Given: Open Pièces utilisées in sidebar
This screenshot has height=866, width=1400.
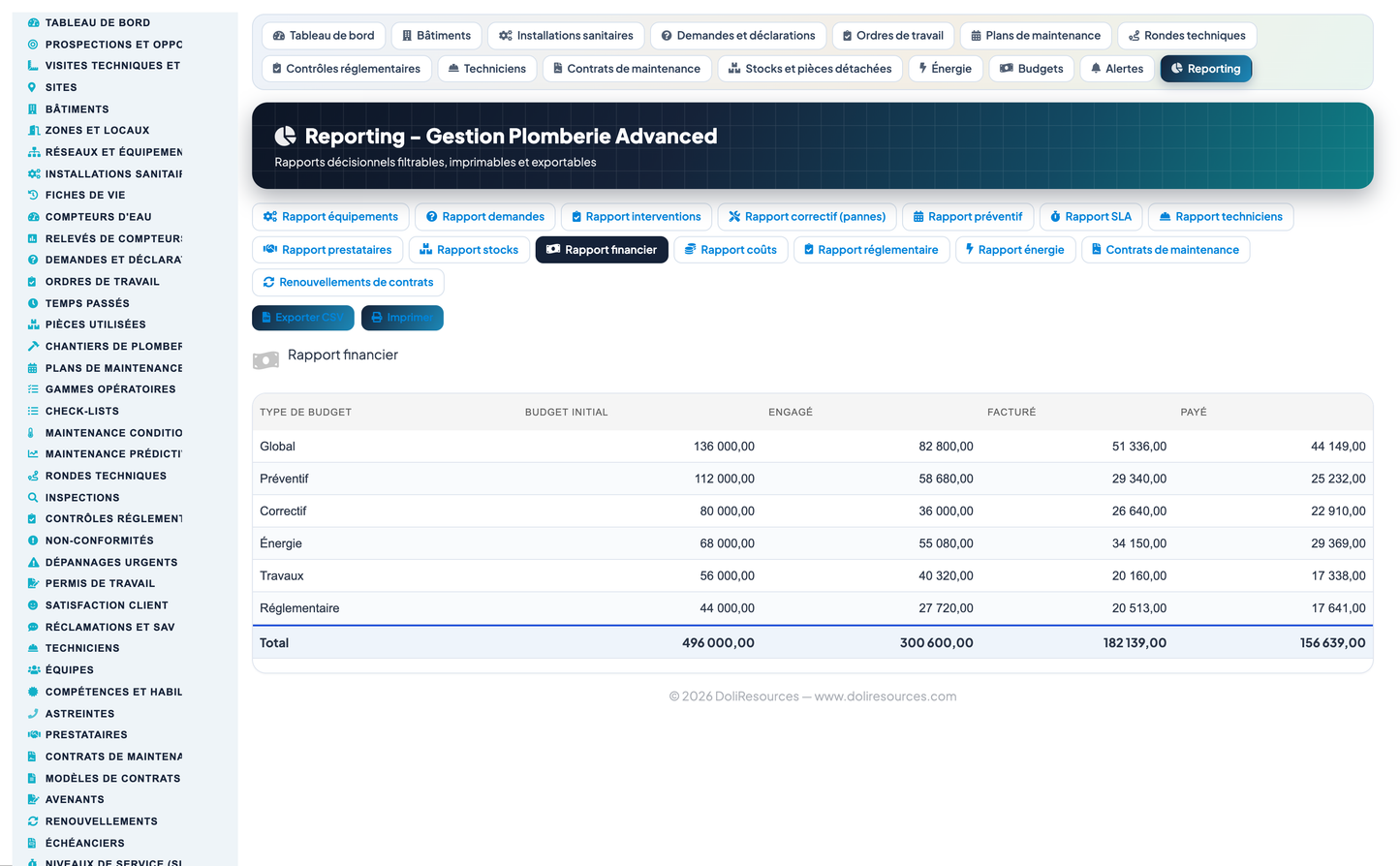Looking at the screenshot, I should pos(95,325).
